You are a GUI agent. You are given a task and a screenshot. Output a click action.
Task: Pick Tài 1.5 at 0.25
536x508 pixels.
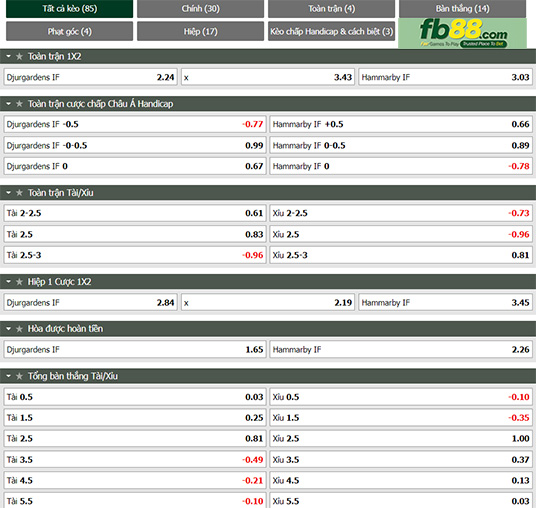click(135, 418)
